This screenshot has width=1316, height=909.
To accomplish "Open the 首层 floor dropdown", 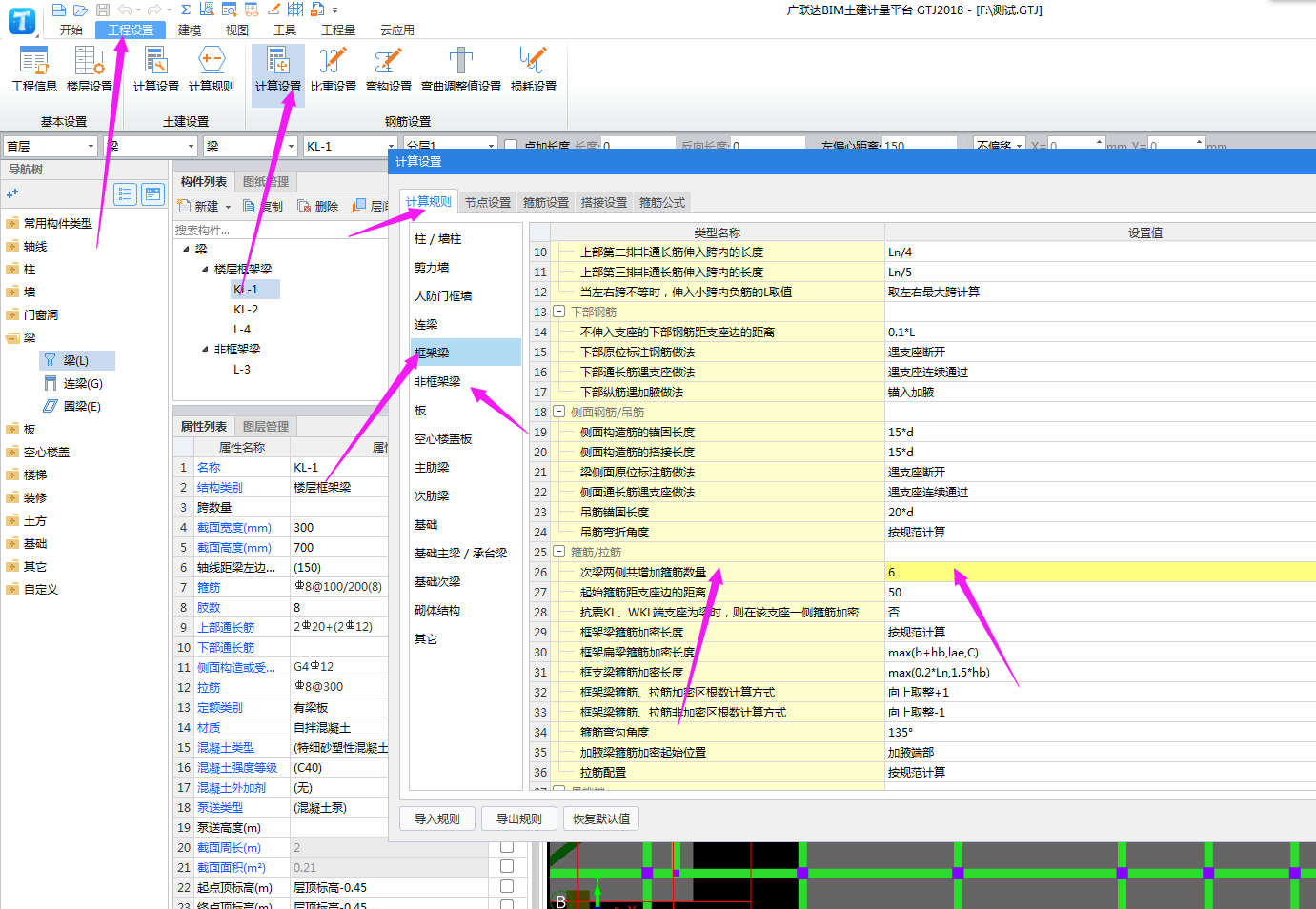I will 91,146.
